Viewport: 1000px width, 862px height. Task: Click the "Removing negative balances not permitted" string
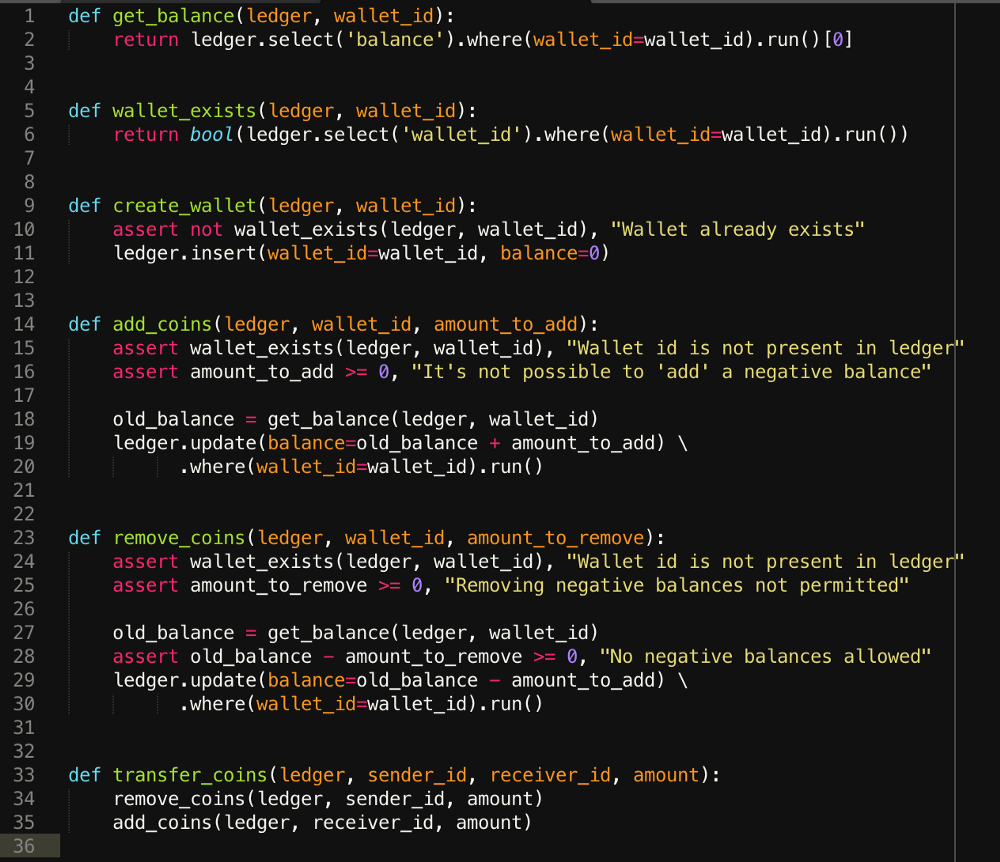pos(677,585)
